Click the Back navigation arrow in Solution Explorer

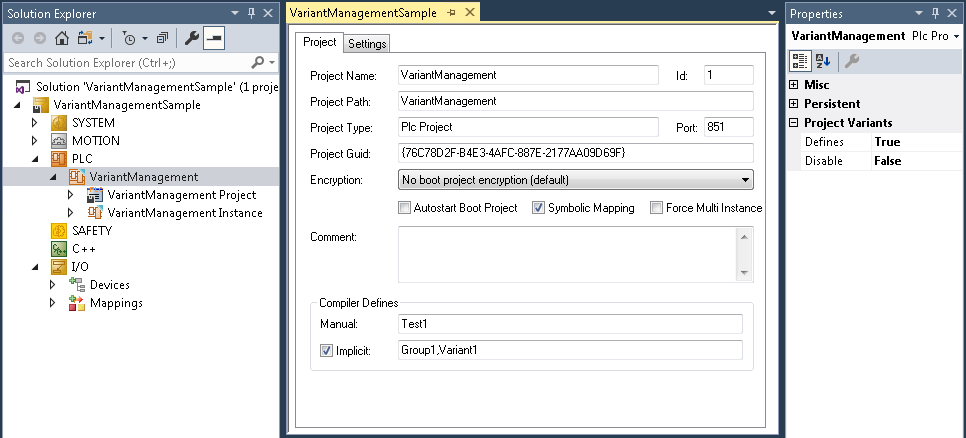pyautogui.click(x=18, y=38)
